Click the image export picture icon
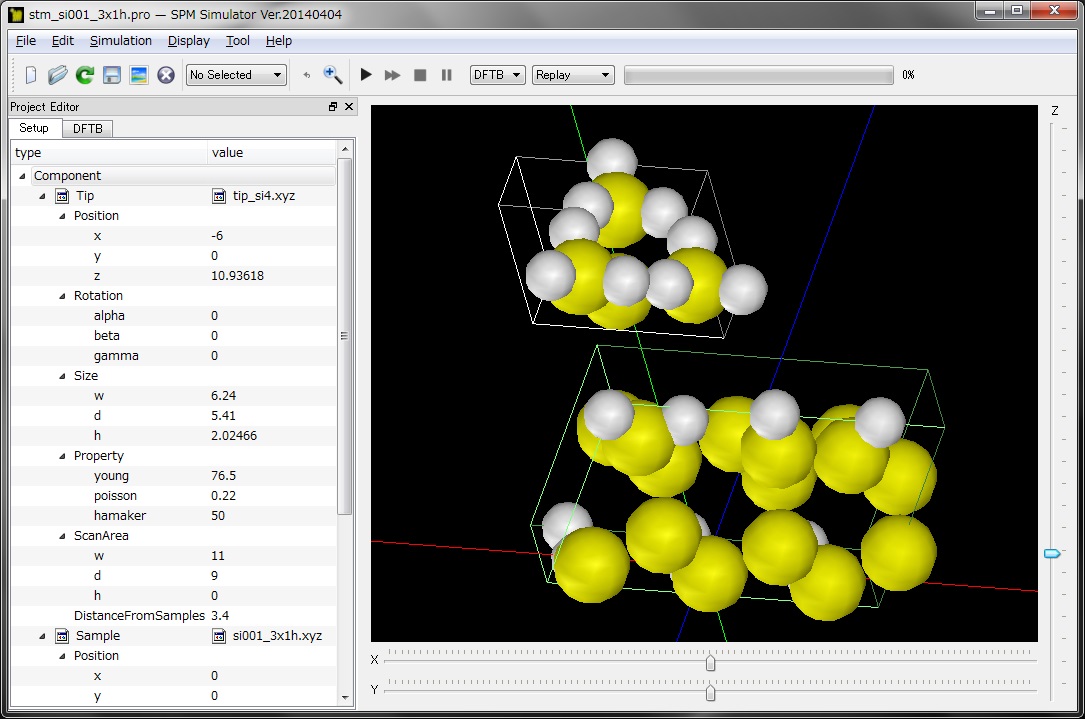Screen dimensions: 1085x719 tap(139, 75)
